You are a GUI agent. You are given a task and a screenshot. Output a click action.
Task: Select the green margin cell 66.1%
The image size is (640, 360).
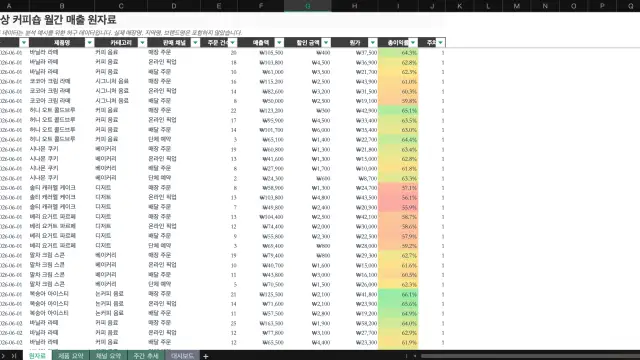[398, 294]
